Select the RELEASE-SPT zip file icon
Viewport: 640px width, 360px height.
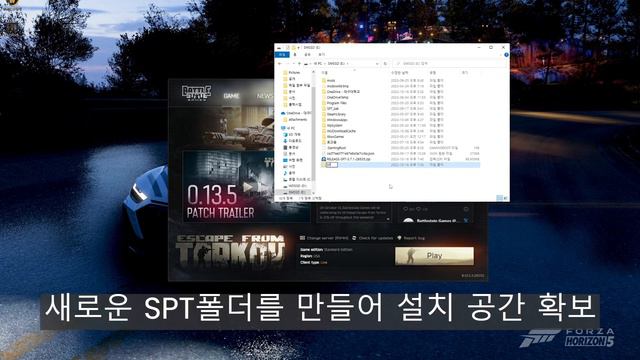tap(324, 159)
